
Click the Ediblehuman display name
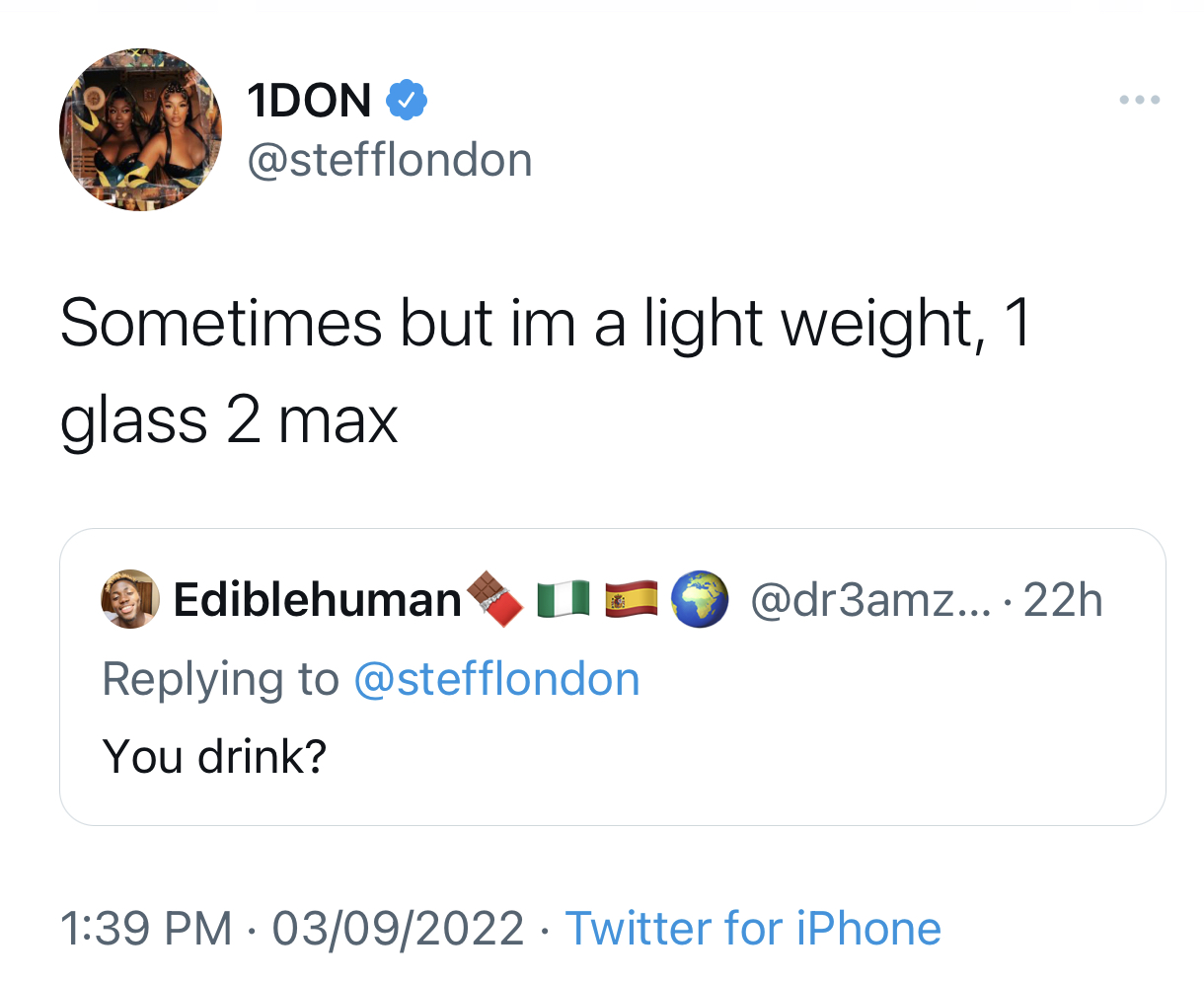(x=317, y=600)
